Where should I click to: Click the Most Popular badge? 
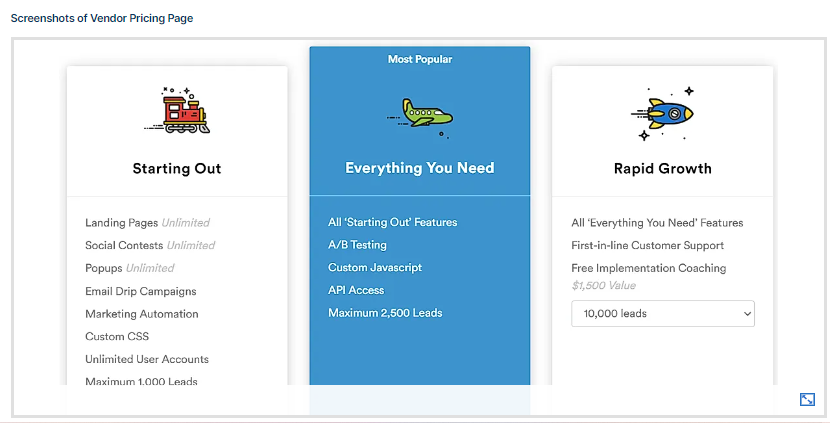pyautogui.click(x=420, y=59)
